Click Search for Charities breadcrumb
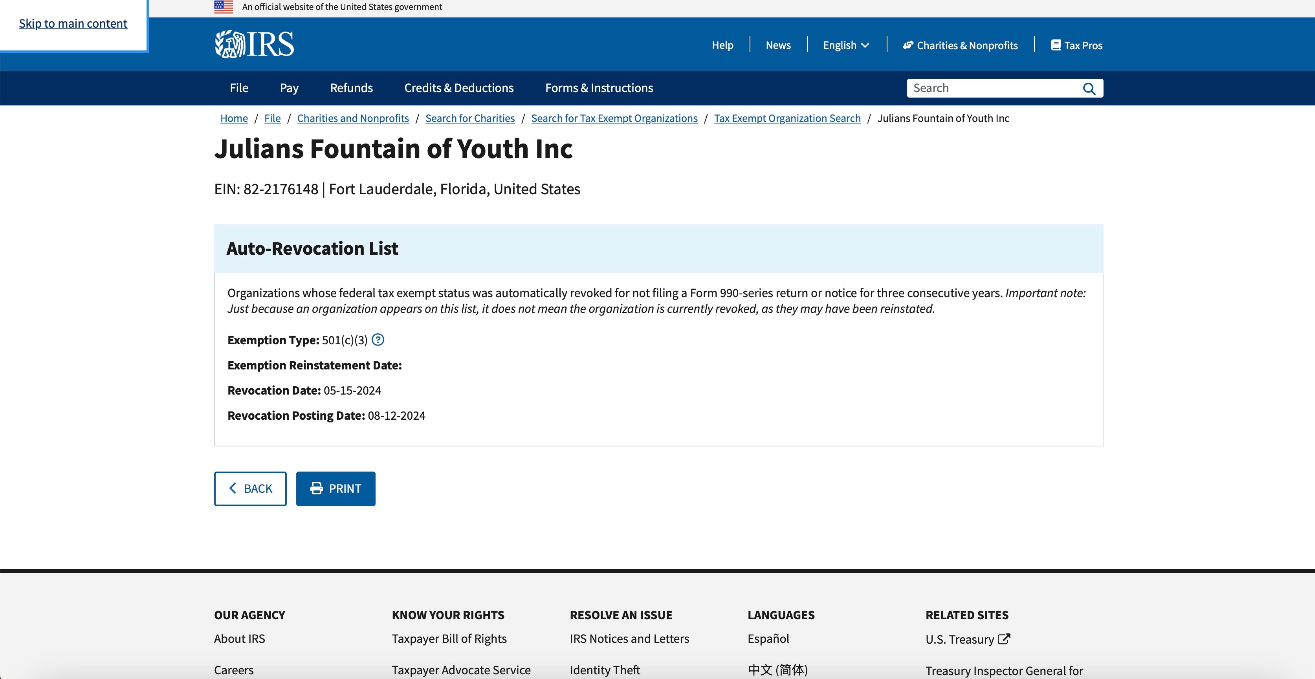1315x679 pixels. point(470,119)
